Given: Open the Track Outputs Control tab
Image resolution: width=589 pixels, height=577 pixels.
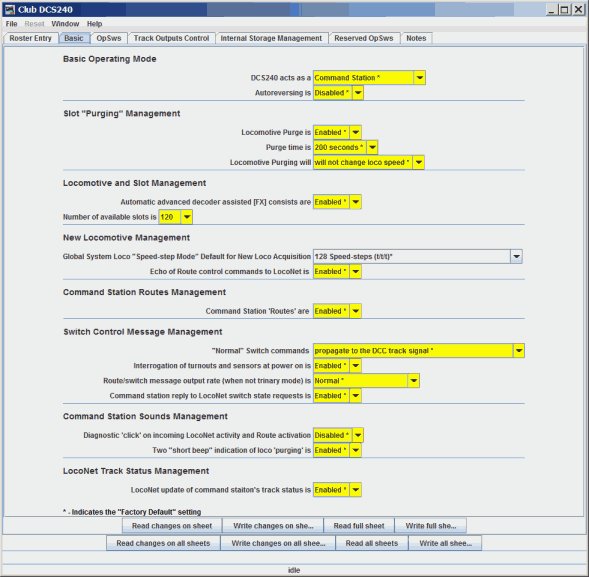Looking at the screenshot, I should [x=171, y=38].
